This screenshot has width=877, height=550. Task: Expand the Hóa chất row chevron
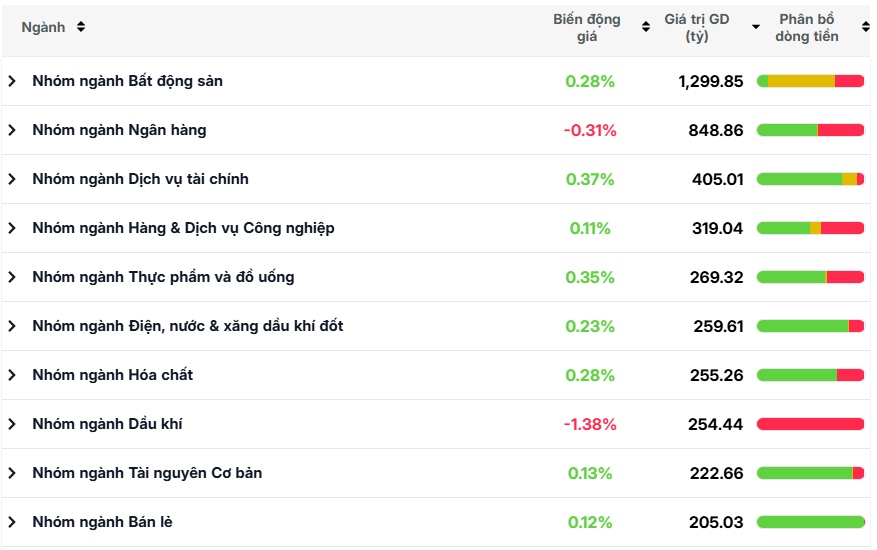point(12,375)
